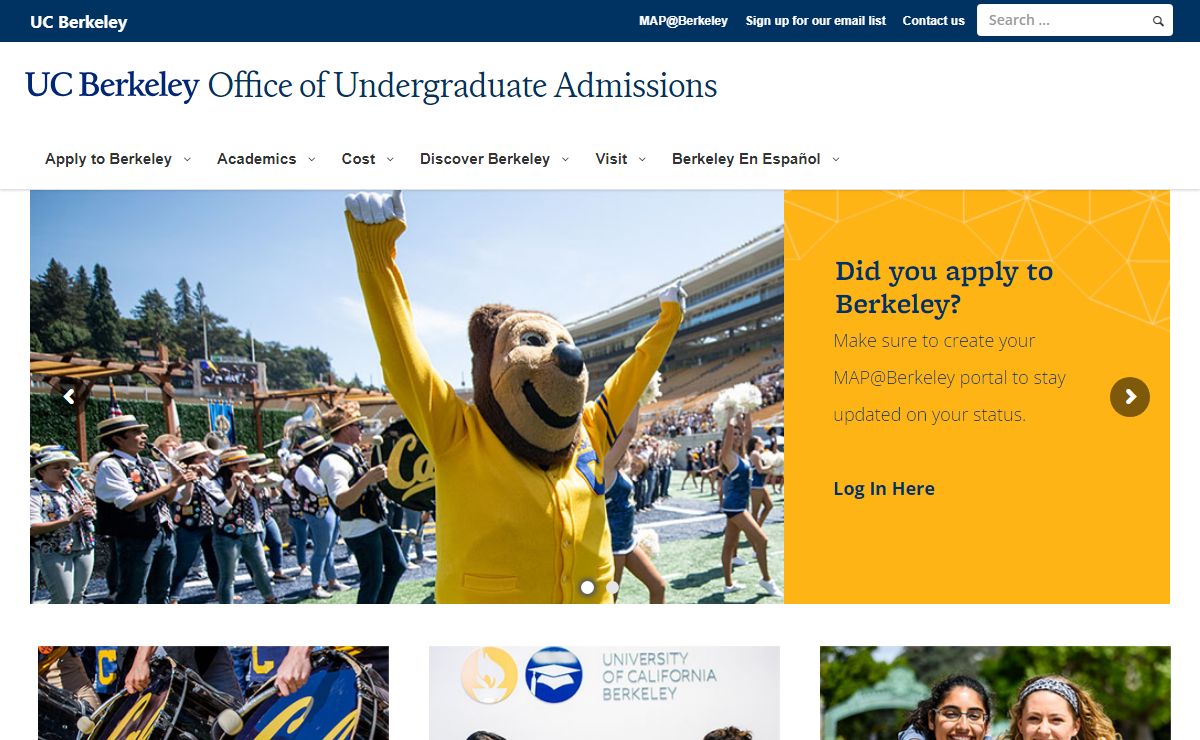
Task: Expand chevron beside Visit
Action: tap(642, 159)
